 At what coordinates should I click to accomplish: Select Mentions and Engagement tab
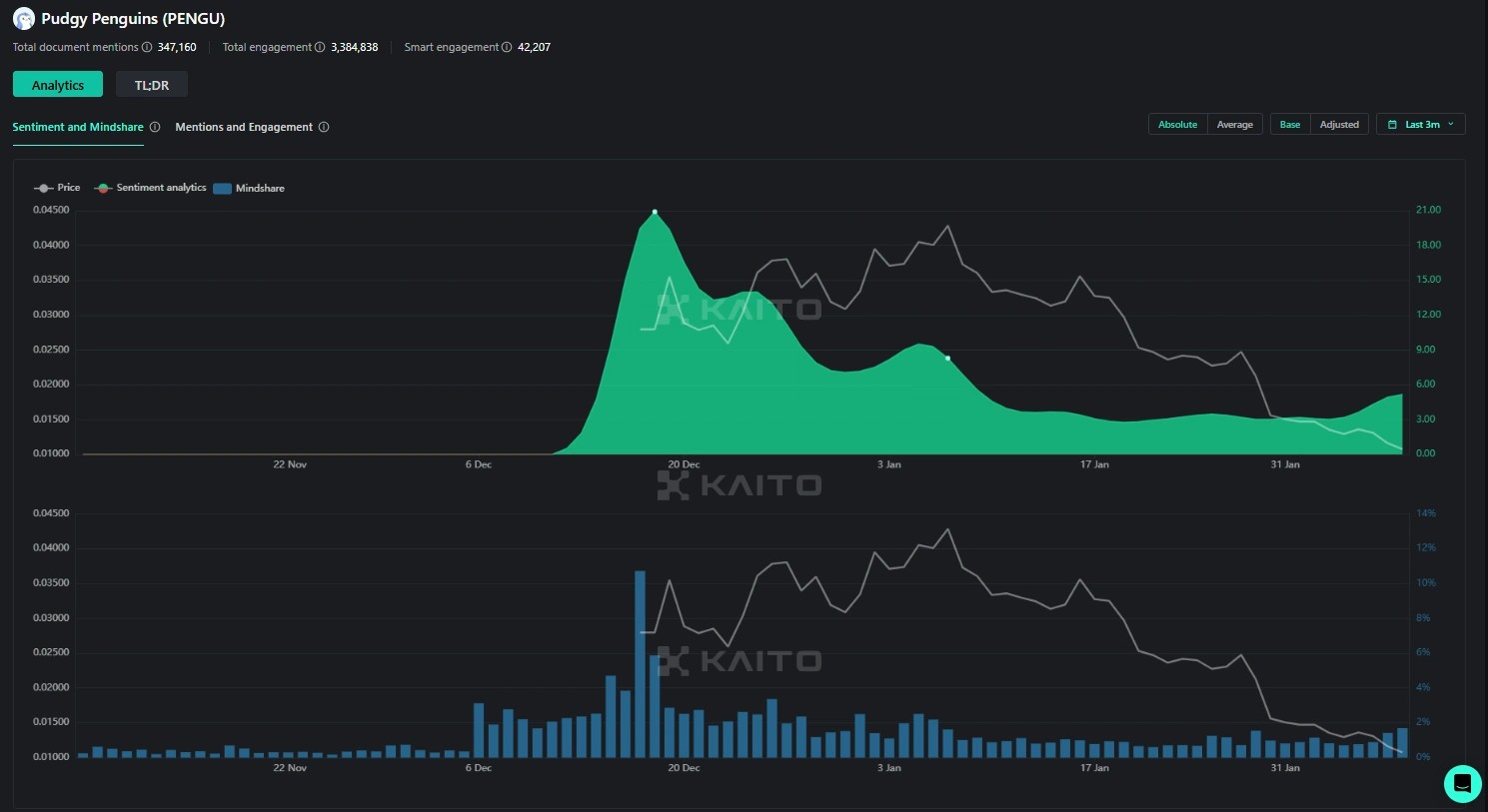tap(244, 127)
